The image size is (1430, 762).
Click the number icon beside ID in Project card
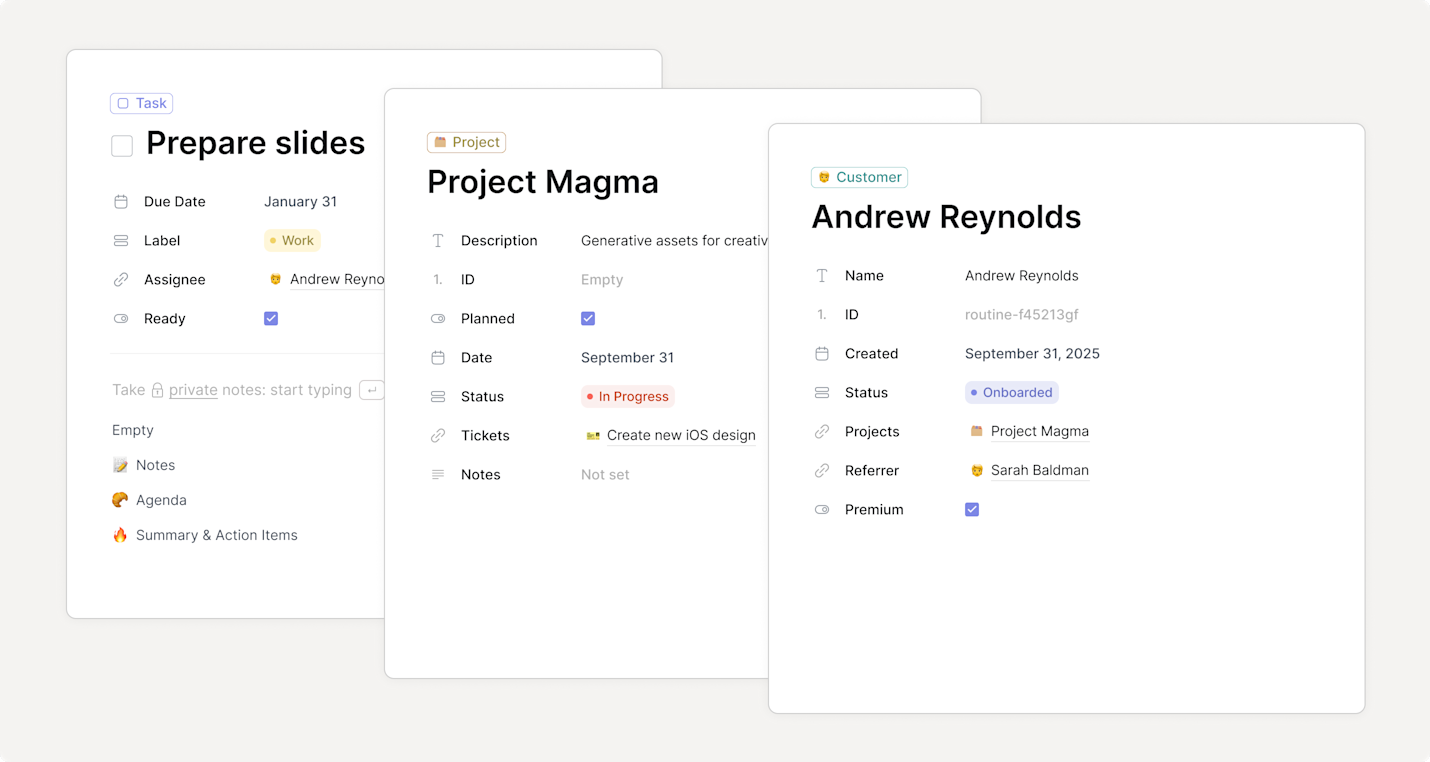438,280
